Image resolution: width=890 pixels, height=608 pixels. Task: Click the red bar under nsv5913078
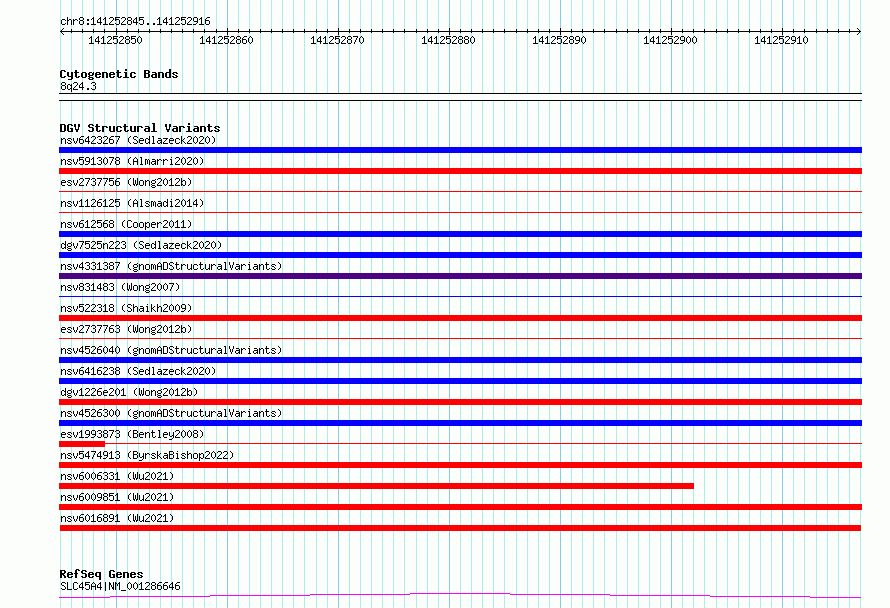tap(460, 171)
